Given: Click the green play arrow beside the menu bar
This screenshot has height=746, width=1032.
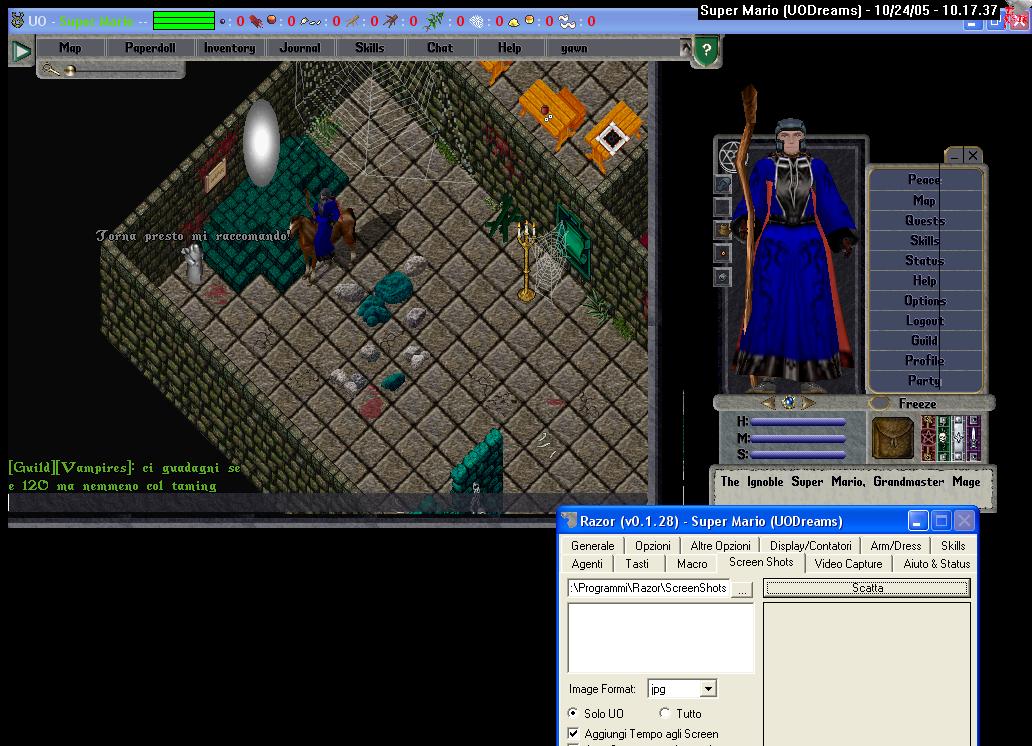Looking at the screenshot, I should point(21,51).
